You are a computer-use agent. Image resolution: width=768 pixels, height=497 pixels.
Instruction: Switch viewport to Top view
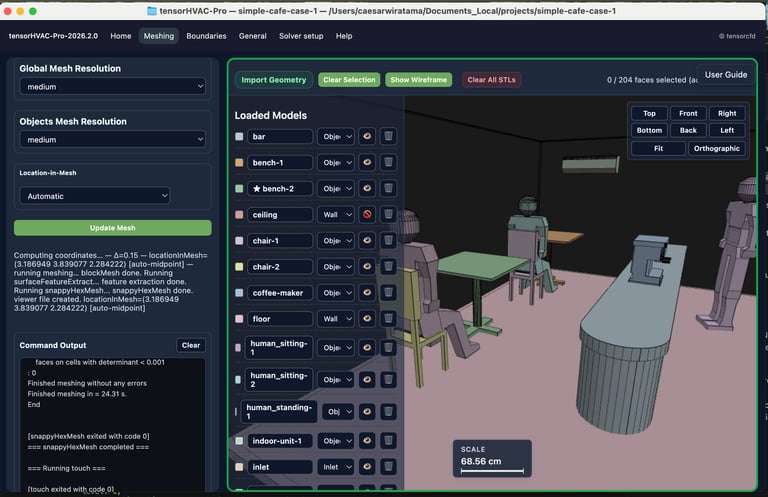(649, 113)
